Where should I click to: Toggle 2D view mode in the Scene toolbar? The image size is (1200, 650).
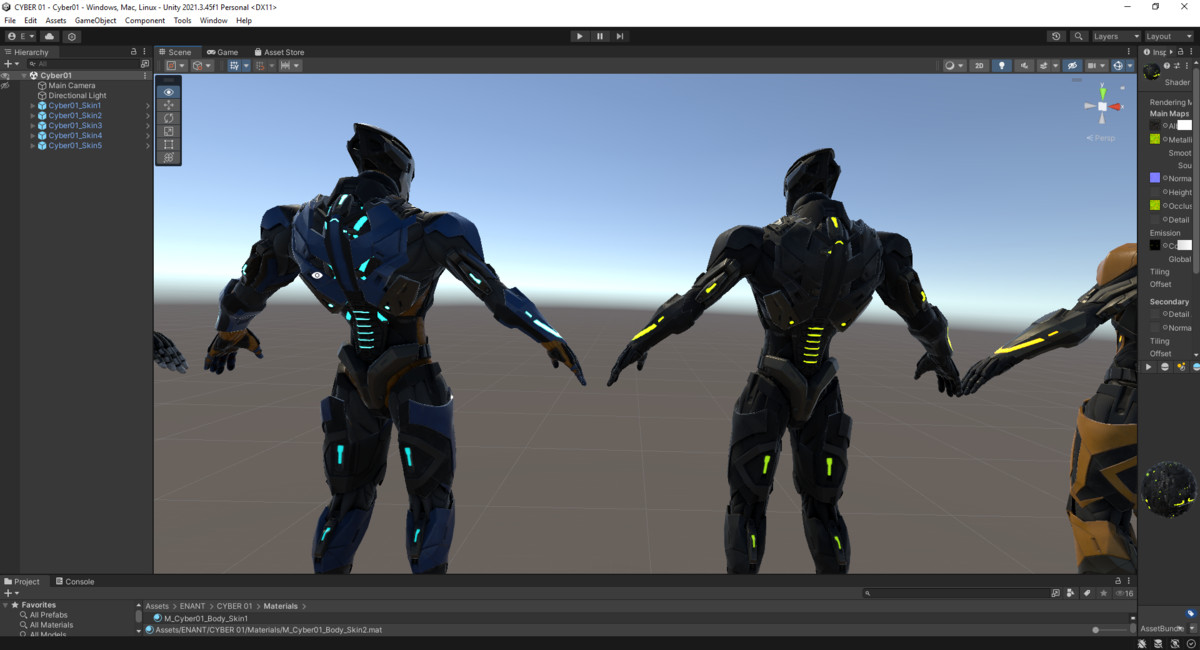coord(978,66)
